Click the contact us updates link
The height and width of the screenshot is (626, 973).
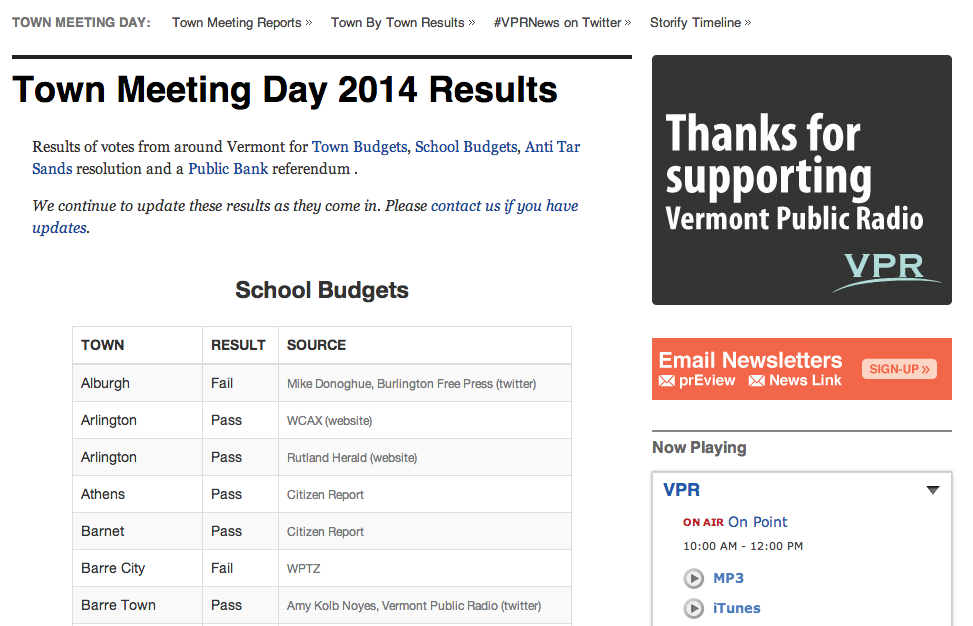click(x=504, y=206)
